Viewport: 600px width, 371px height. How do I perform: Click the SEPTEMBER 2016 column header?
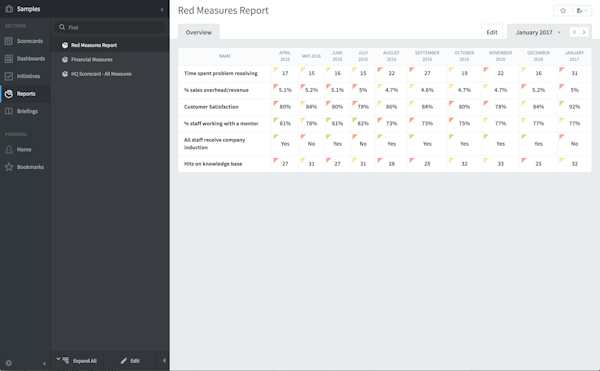coord(427,56)
